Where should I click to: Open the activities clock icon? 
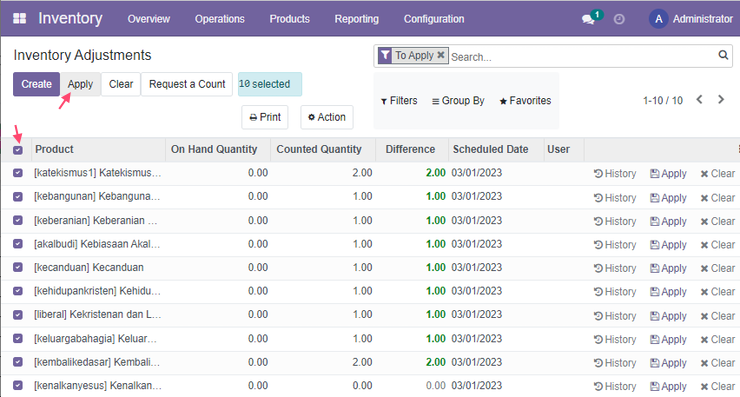pos(619,19)
